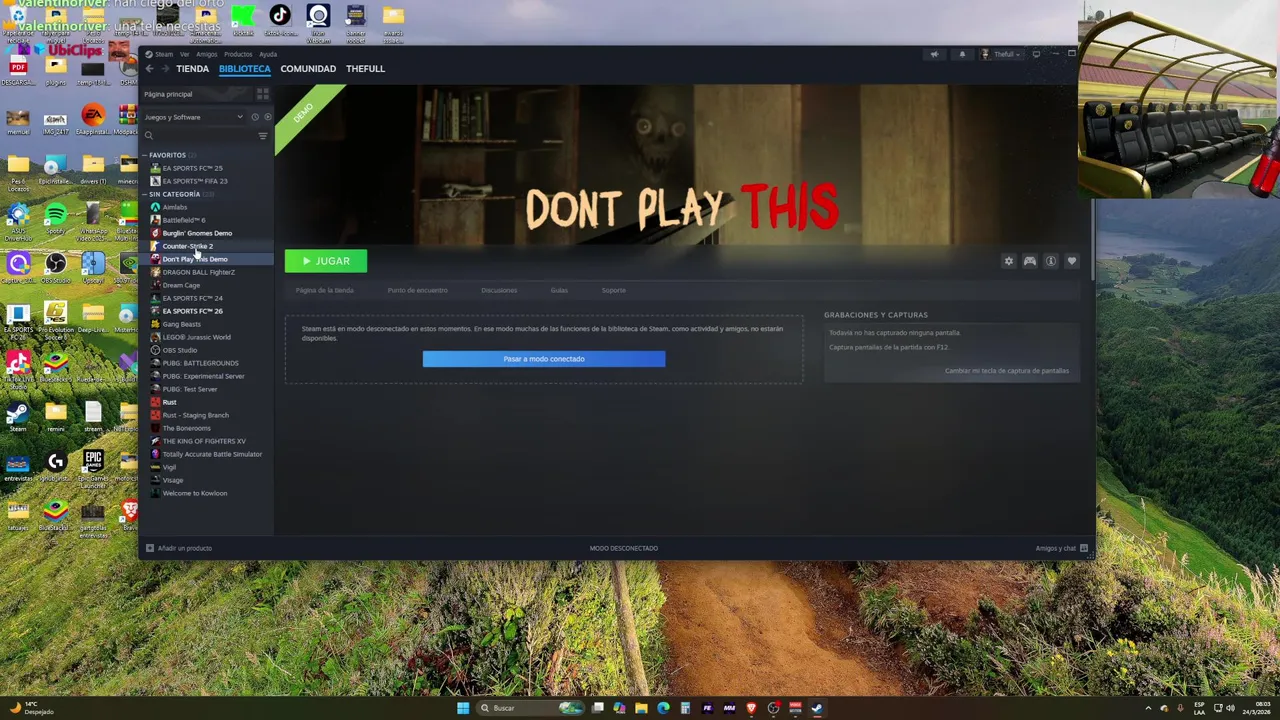Viewport: 1280px width, 720px height.
Task: Go forward with Steam's forward arrow
Action: (164, 69)
